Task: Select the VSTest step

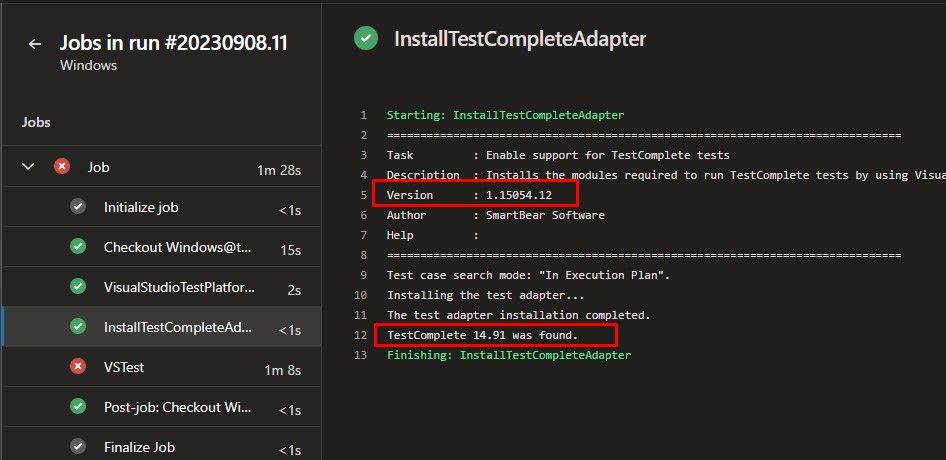Action: pyautogui.click(x=124, y=367)
